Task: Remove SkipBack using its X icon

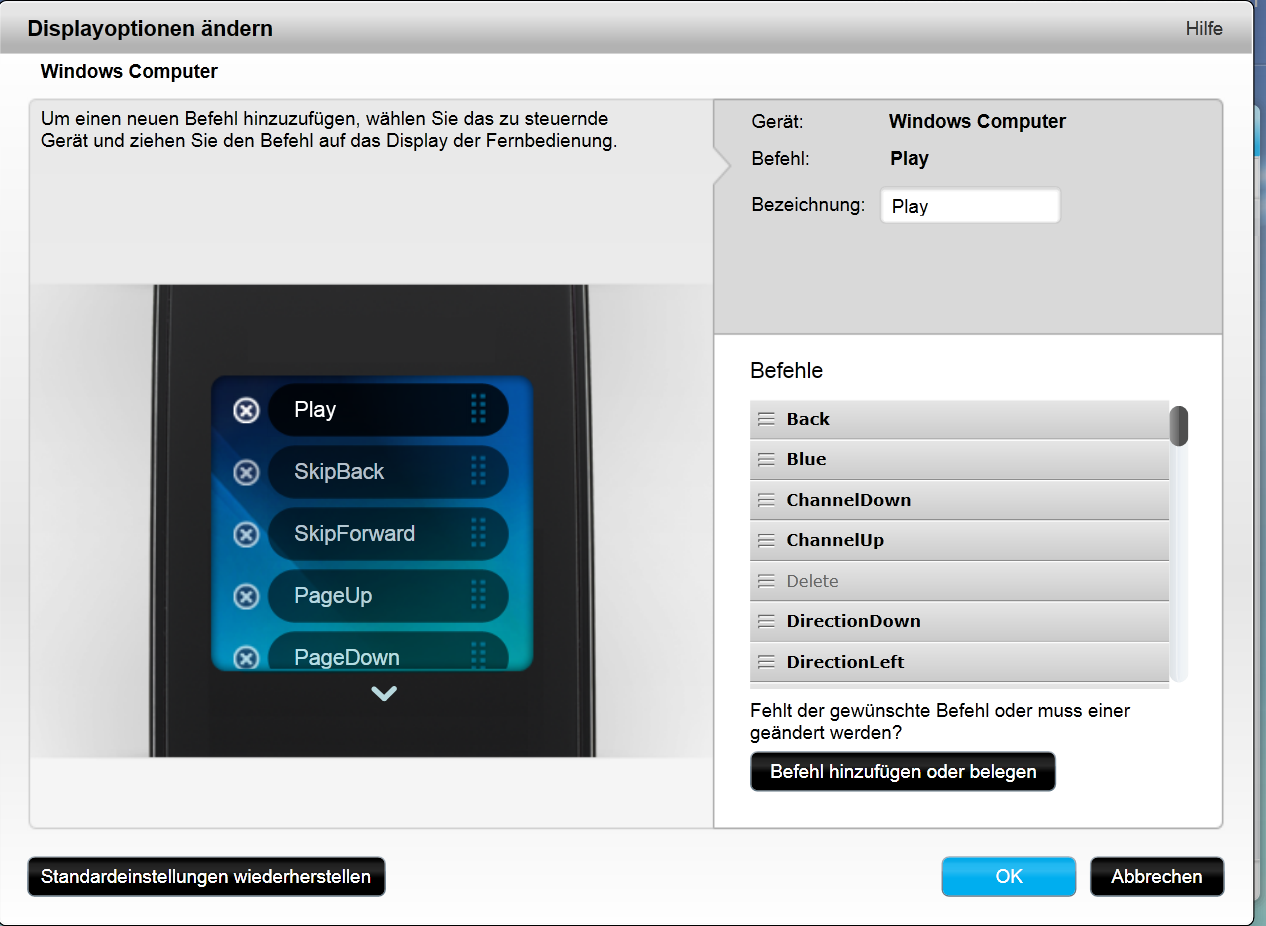Action: pyautogui.click(x=246, y=472)
